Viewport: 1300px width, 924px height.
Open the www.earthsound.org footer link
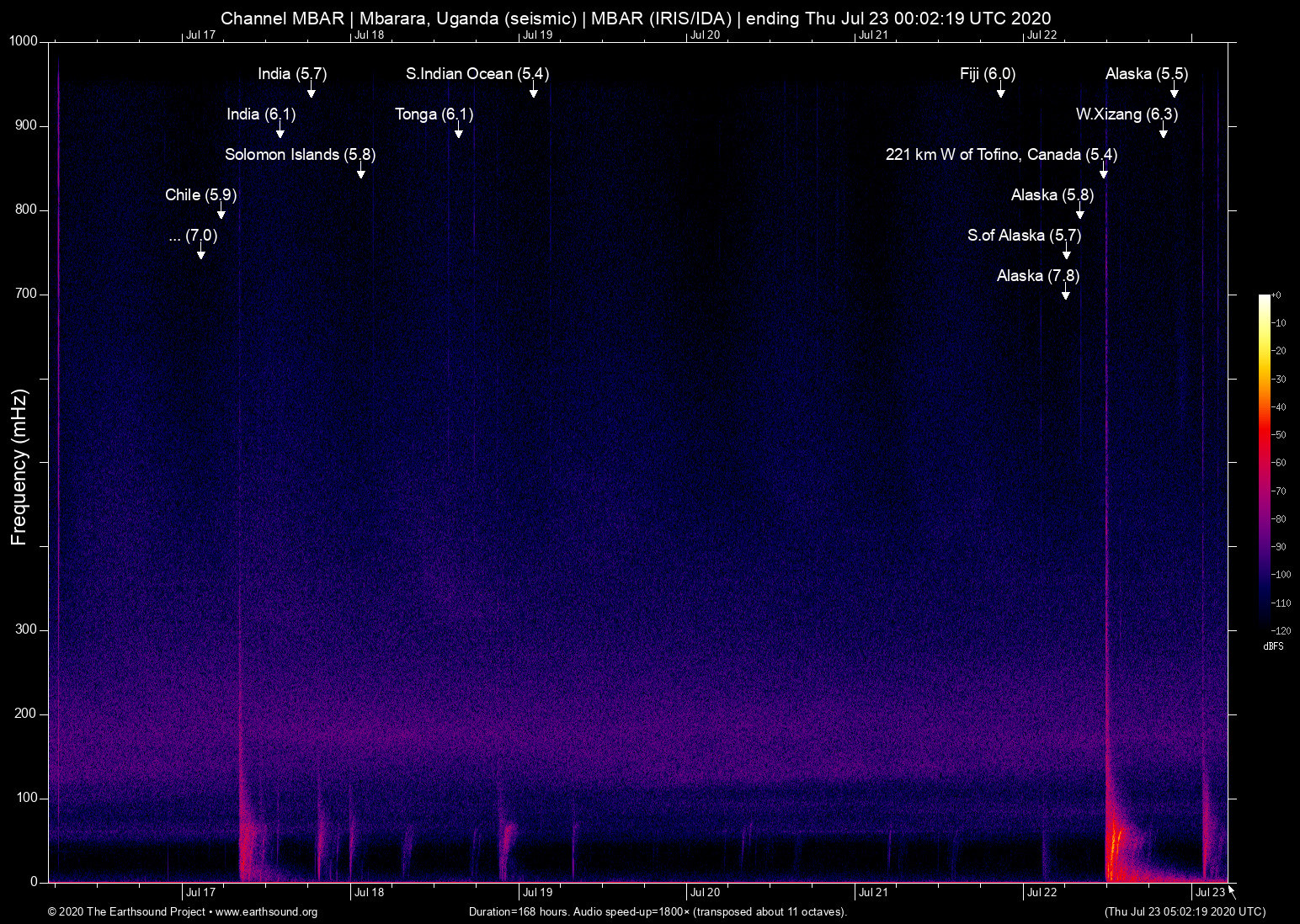(266, 912)
